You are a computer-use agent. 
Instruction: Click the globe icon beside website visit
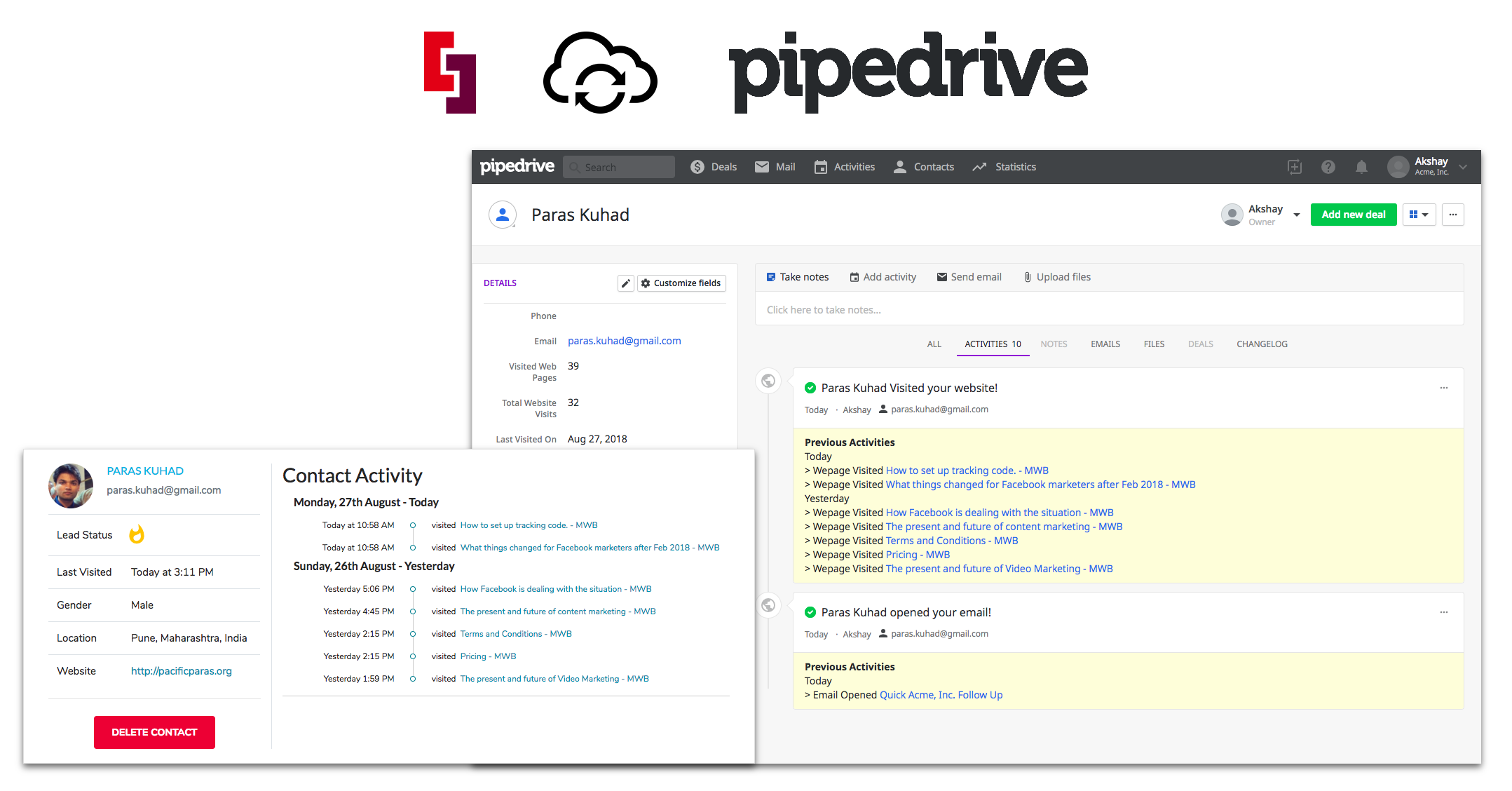(x=768, y=381)
